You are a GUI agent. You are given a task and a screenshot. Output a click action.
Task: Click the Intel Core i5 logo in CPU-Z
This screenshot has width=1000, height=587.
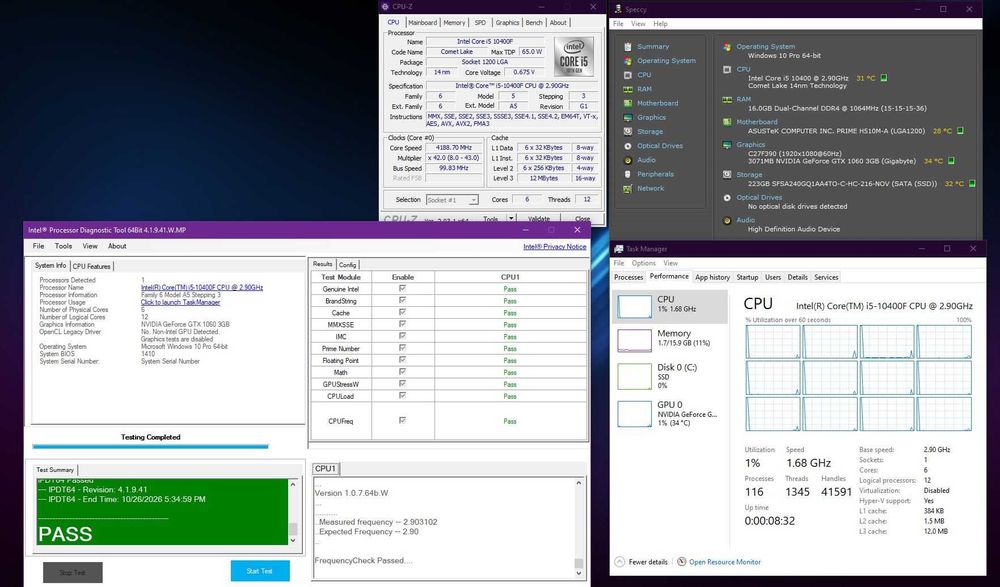click(x=573, y=57)
